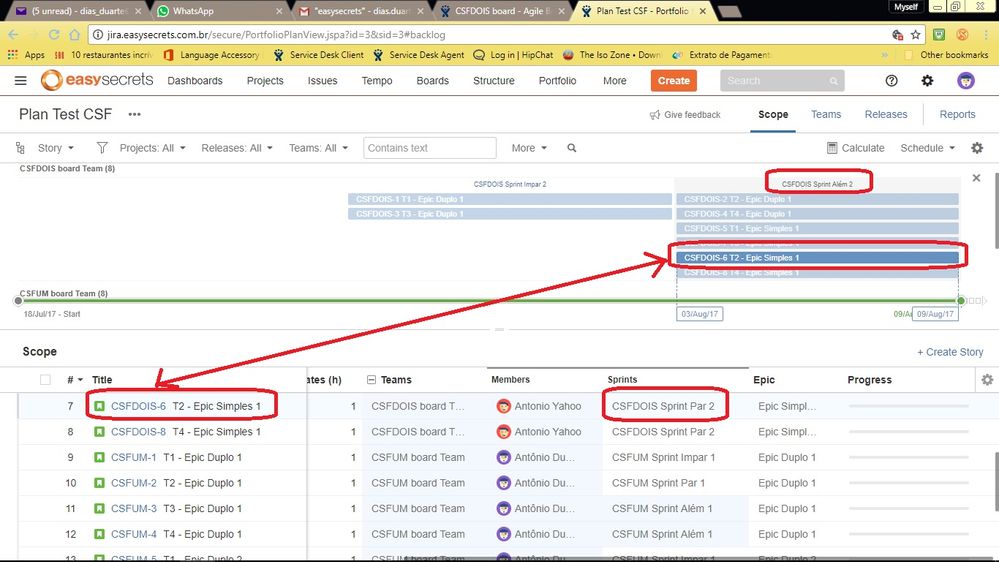Click Antonio Yahoo avatar in CSFDOIS-6 row

(x=503, y=406)
